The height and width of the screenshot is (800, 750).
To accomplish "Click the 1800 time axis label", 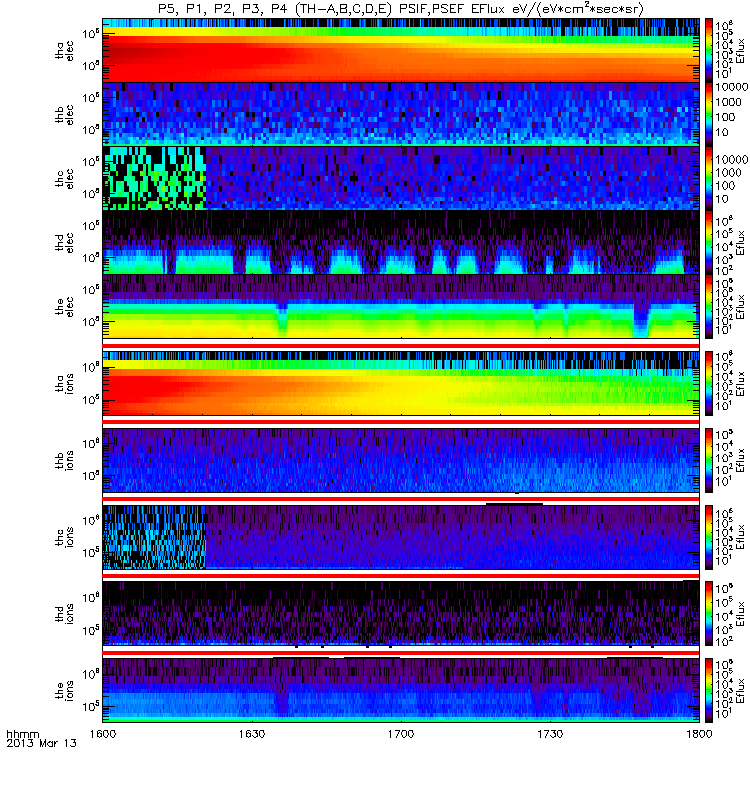I will coord(699,734).
